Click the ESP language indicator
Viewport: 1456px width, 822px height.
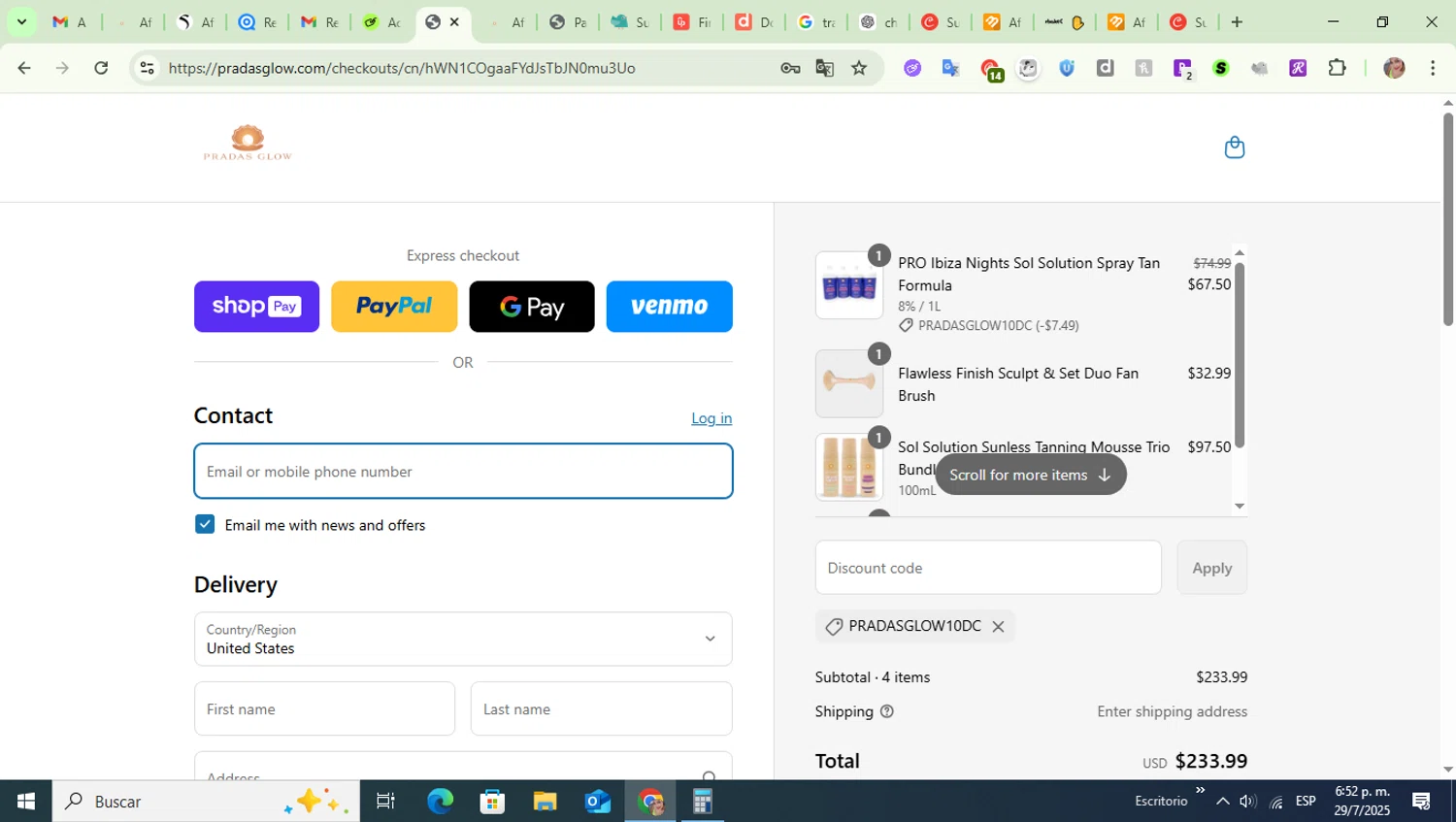coord(1306,802)
